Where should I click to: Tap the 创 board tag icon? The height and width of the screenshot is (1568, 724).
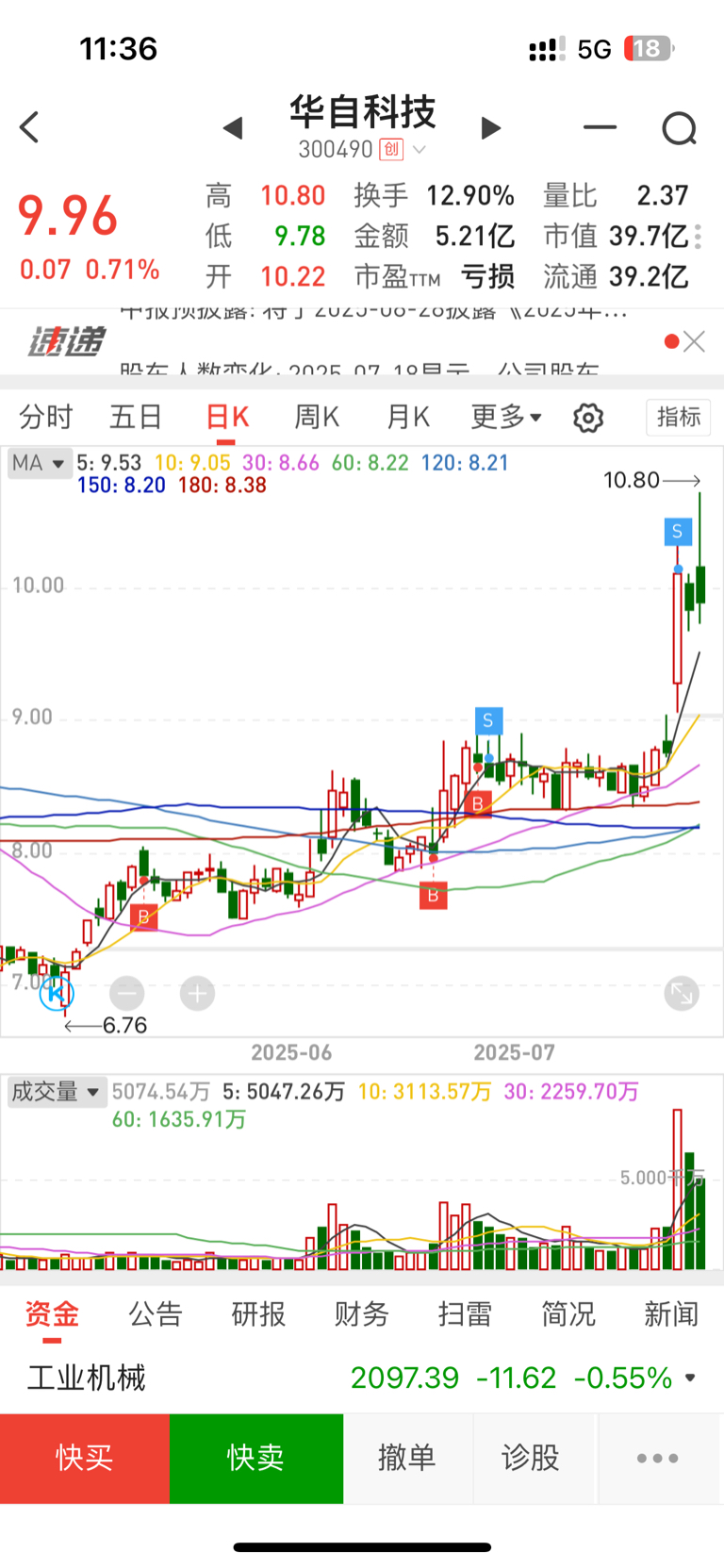pos(391,149)
